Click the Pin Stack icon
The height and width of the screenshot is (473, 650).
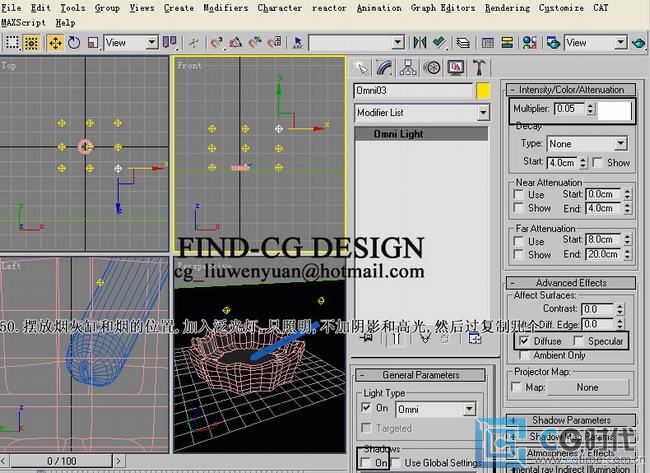tap(366, 338)
